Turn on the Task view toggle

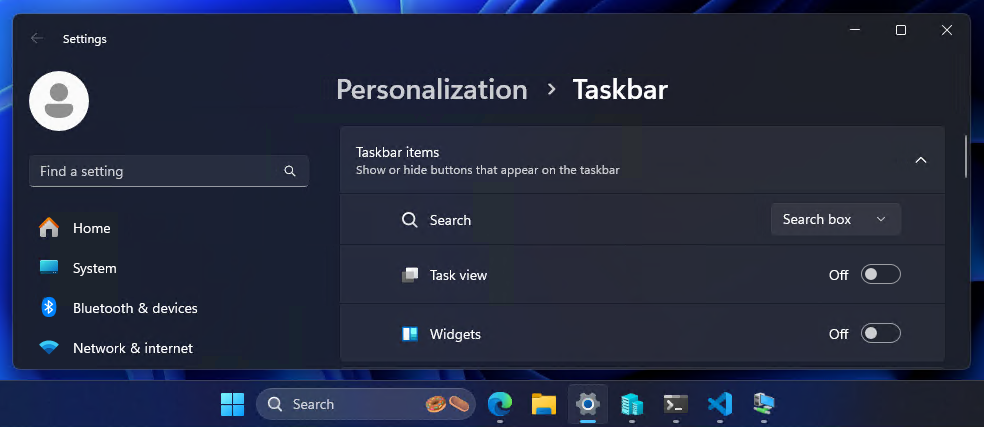click(x=880, y=274)
